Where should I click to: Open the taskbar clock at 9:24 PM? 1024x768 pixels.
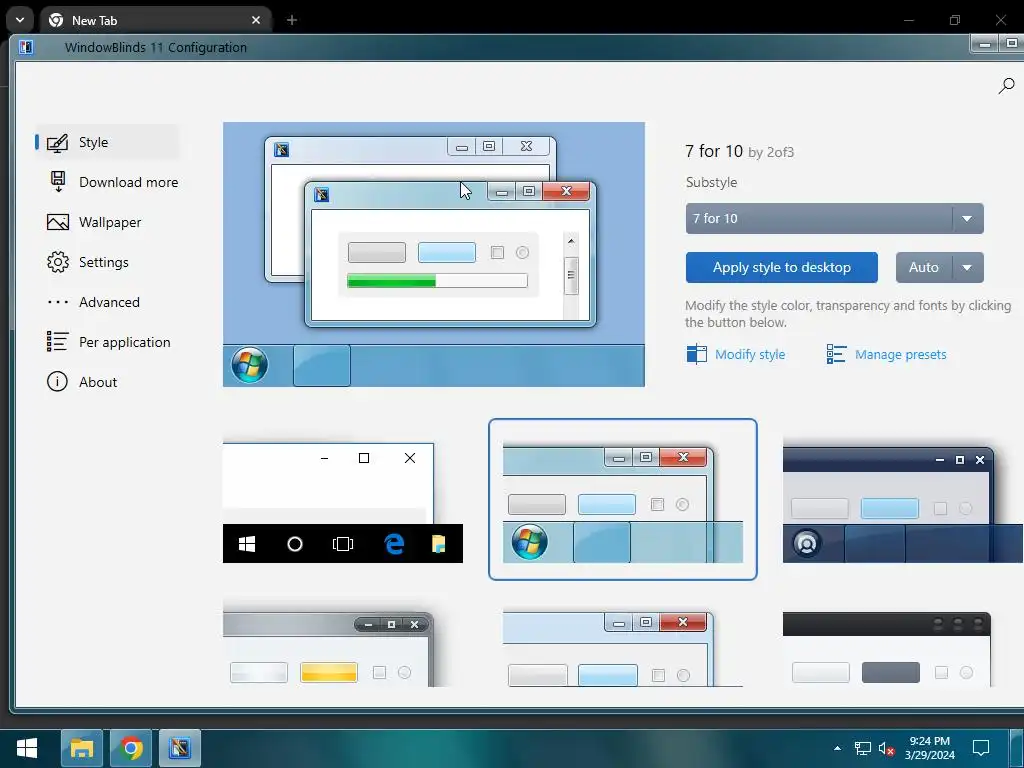[x=929, y=748]
